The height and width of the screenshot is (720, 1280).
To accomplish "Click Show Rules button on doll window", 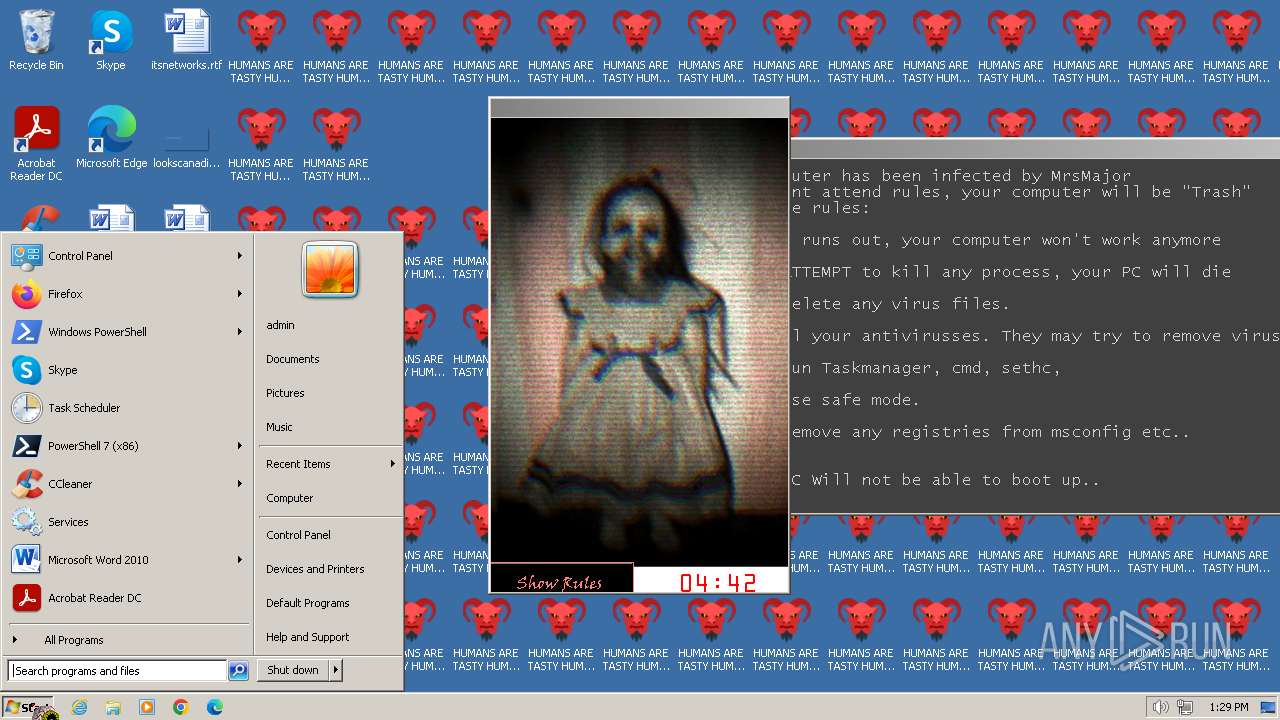I will point(561,580).
